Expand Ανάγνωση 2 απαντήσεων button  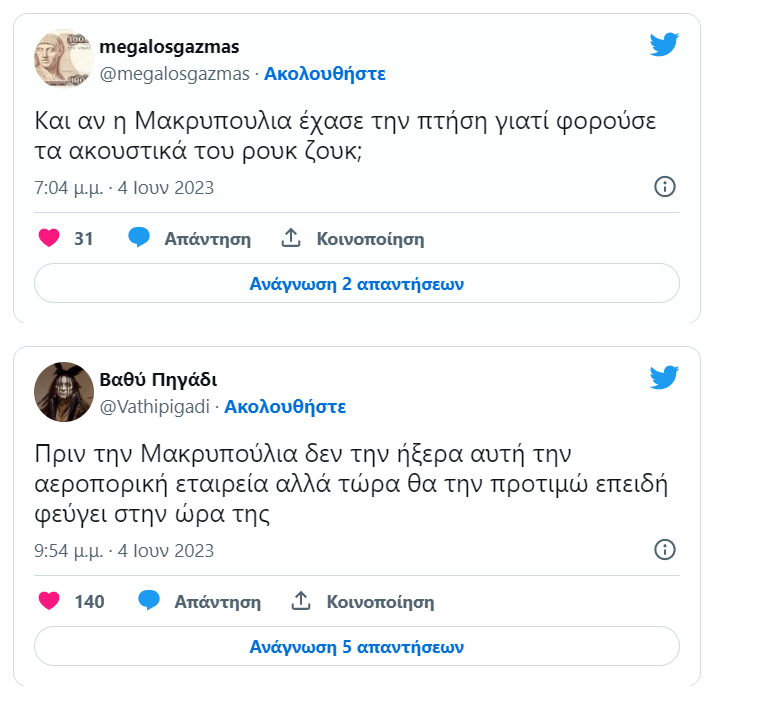[357, 284]
